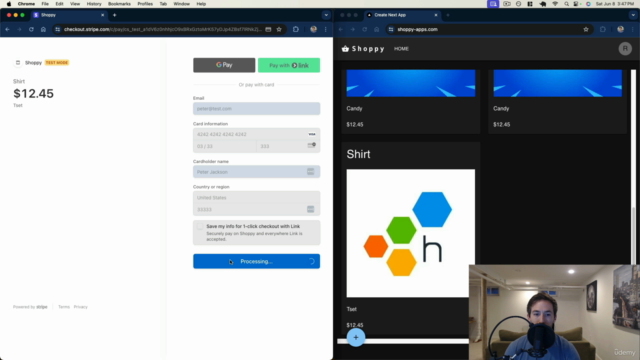The width and height of the screenshot is (640, 360).
Task: Click the ZIP code field
Action: (256, 209)
